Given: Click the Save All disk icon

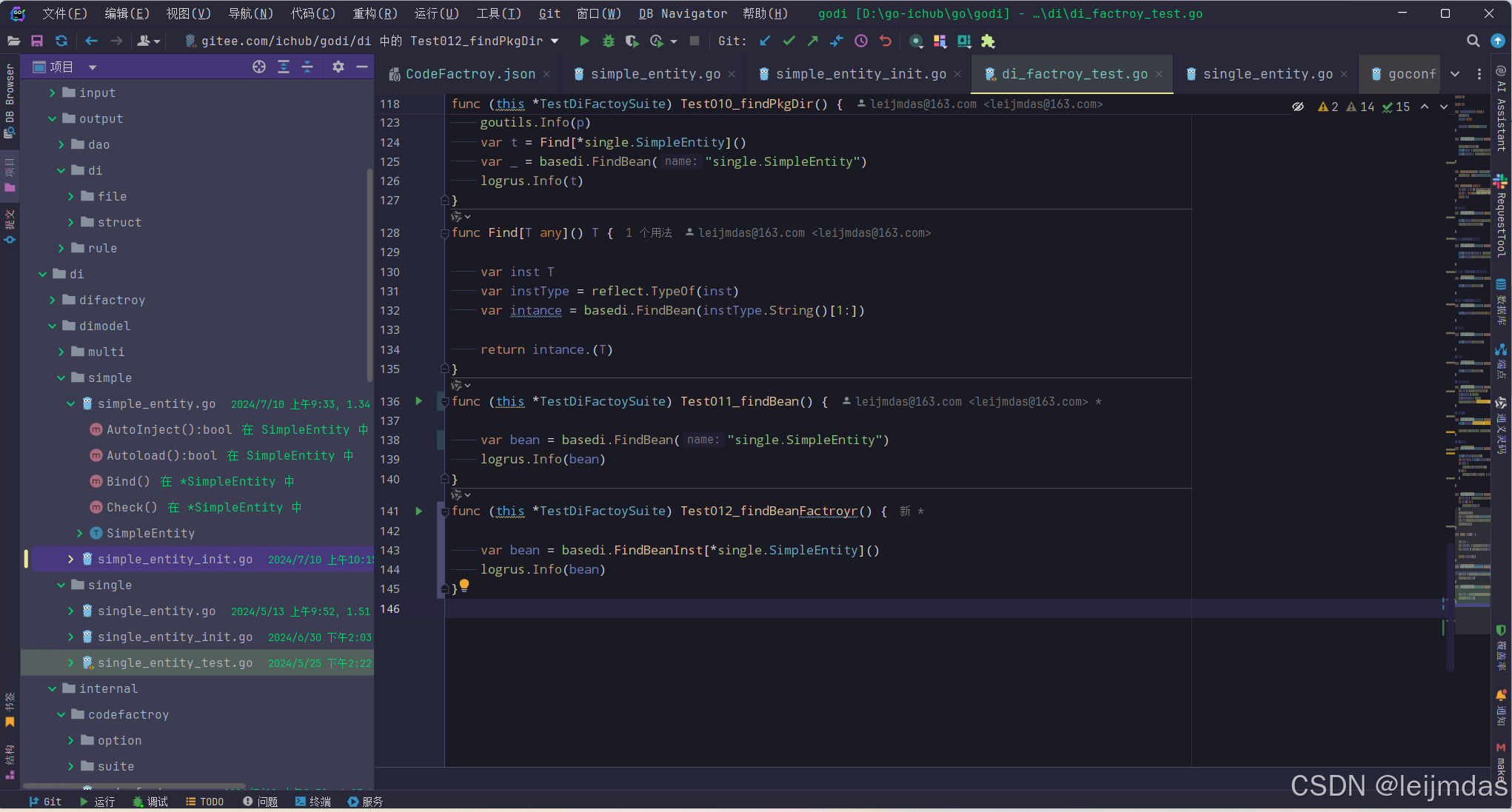Looking at the screenshot, I should 37,41.
